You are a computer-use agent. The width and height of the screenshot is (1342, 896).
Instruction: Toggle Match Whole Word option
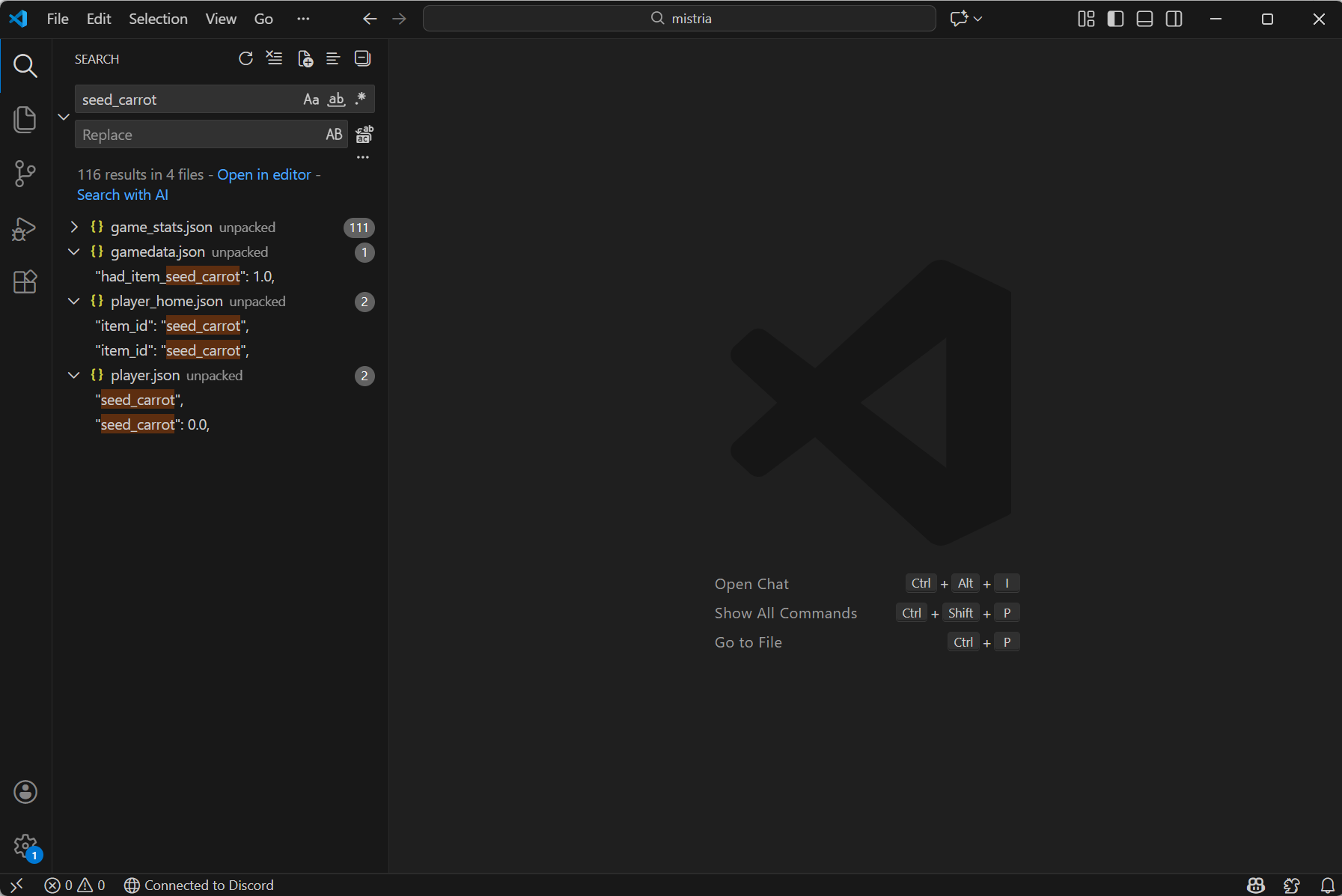pyautogui.click(x=336, y=100)
